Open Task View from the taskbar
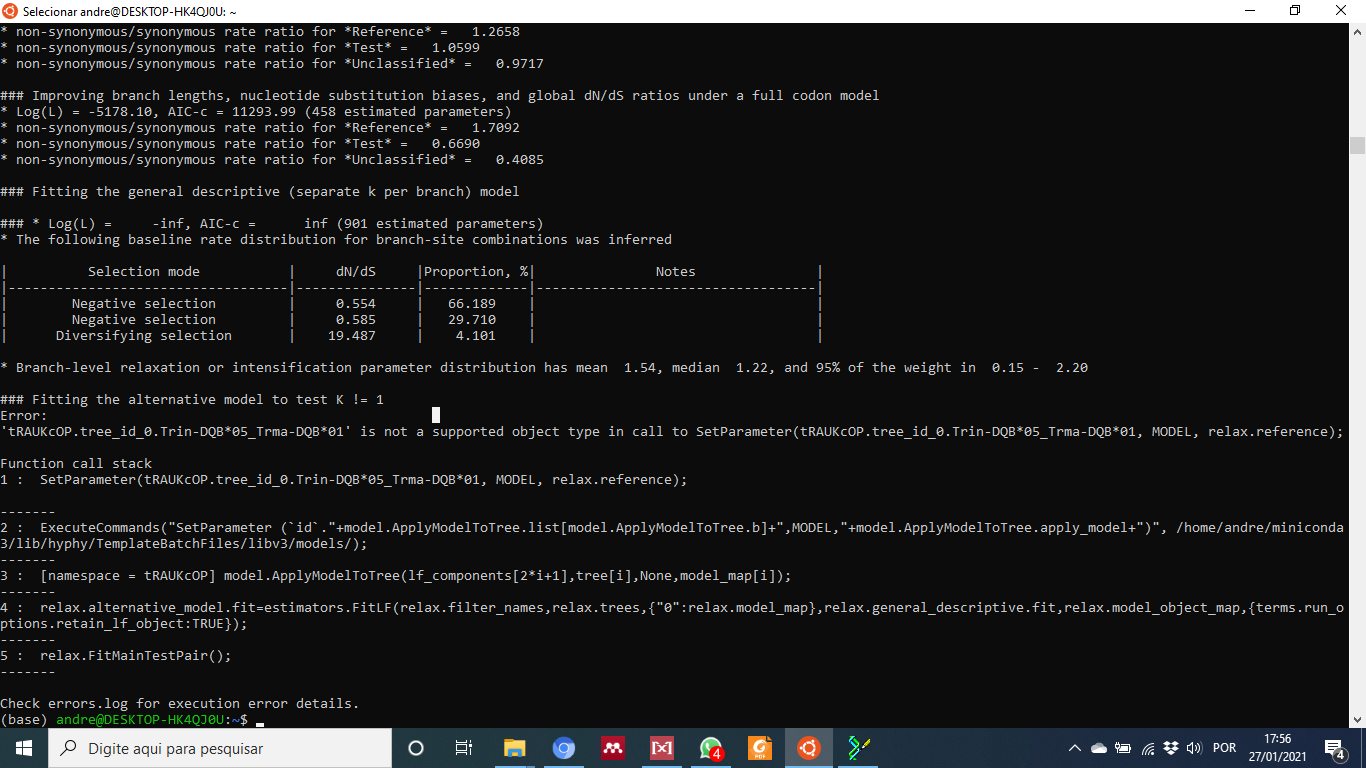Viewport: 1366px width, 768px height. pos(463,747)
